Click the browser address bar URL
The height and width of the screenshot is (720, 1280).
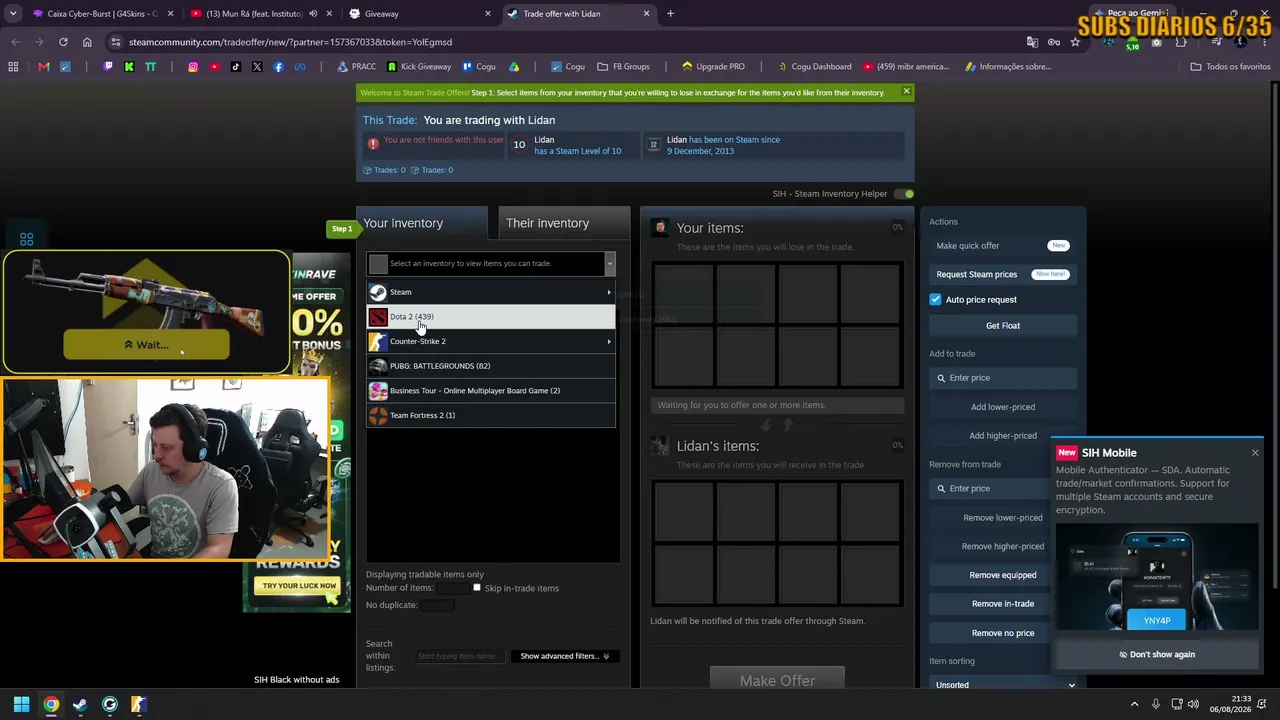(x=290, y=42)
